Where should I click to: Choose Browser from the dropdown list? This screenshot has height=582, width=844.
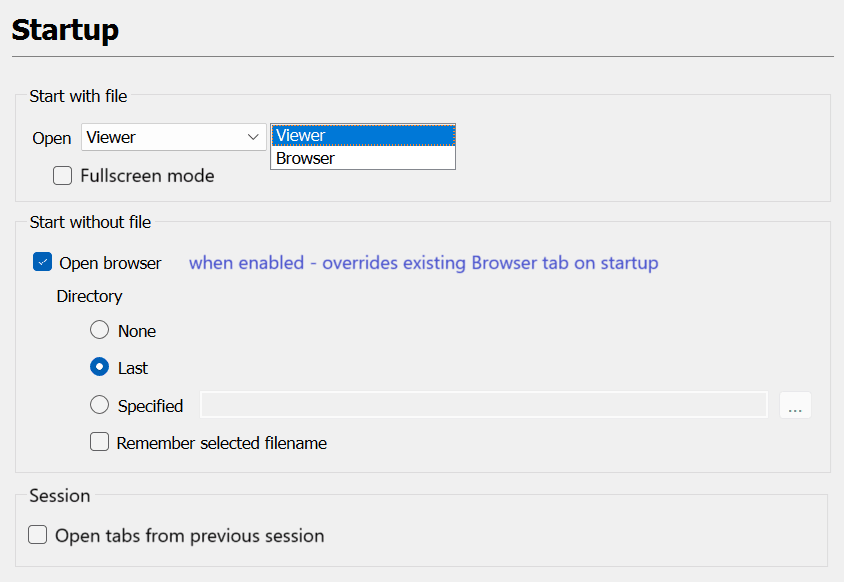pyautogui.click(x=363, y=158)
